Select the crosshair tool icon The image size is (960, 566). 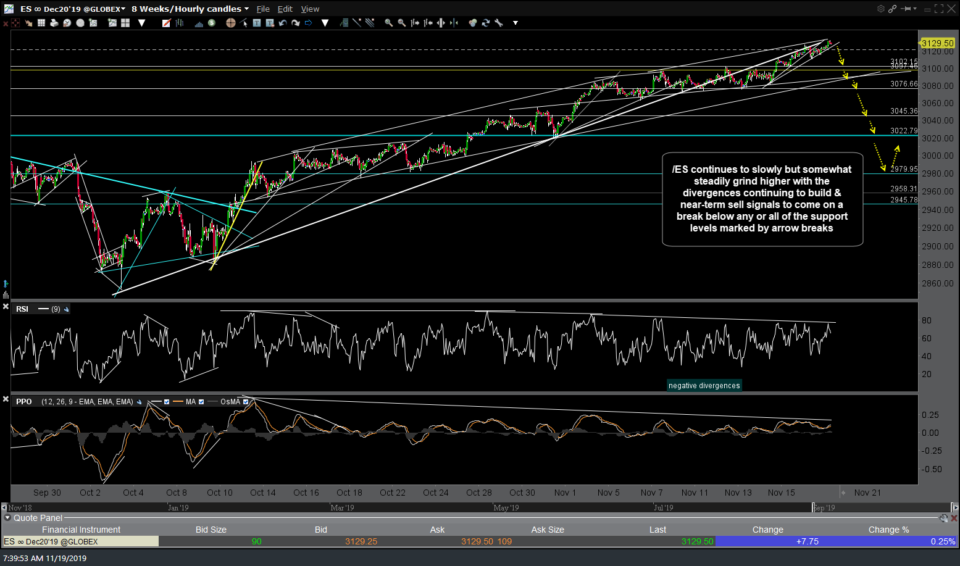pos(231,23)
